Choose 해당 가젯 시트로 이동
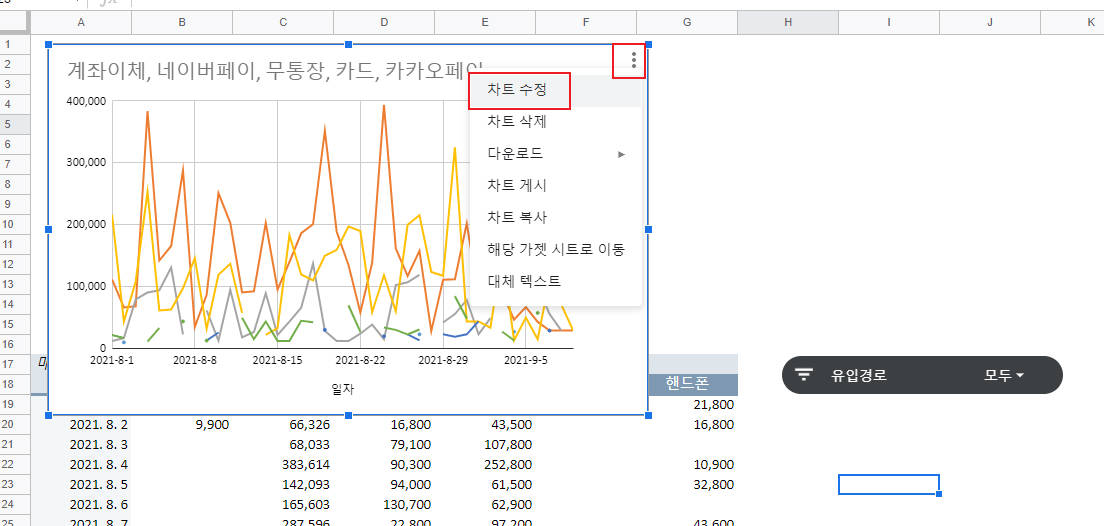 pos(556,249)
